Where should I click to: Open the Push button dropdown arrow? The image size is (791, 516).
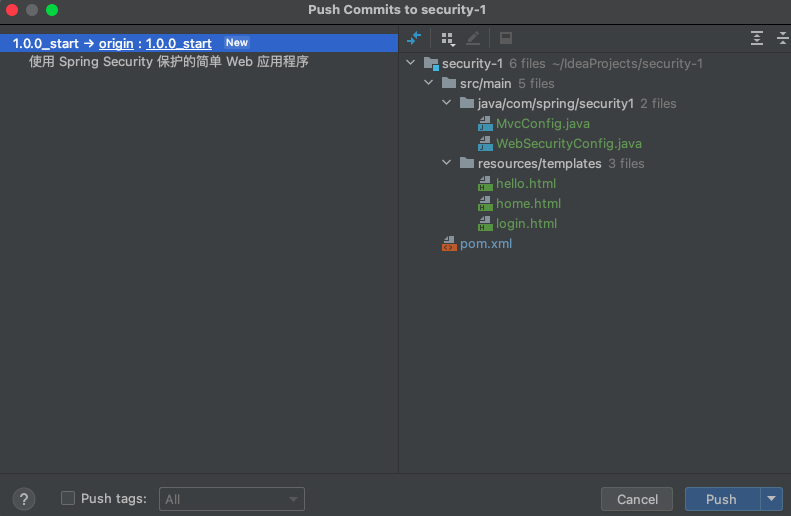(x=771, y=499)
